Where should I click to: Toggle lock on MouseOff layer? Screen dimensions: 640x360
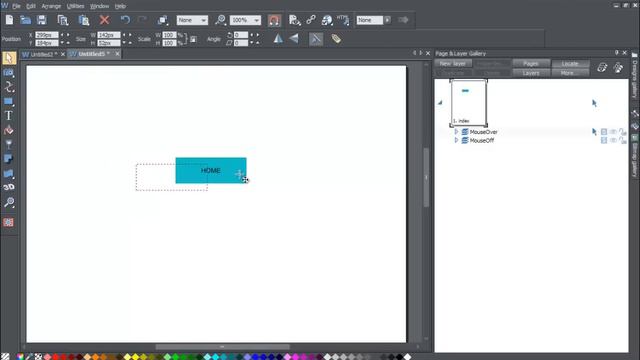622,140
